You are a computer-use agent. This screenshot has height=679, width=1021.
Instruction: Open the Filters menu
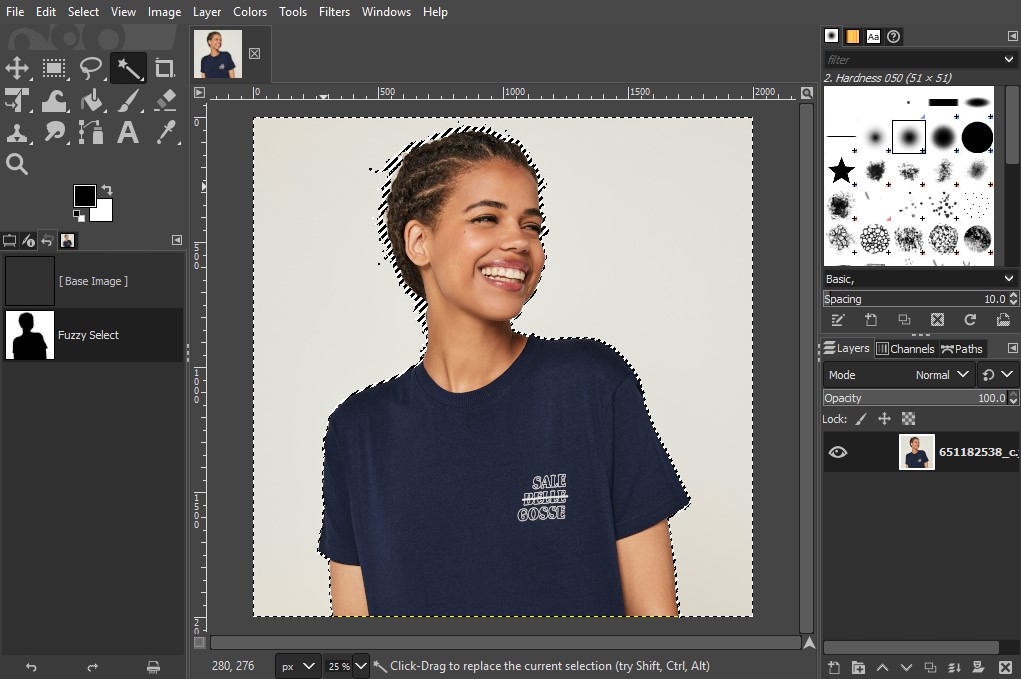334,11
